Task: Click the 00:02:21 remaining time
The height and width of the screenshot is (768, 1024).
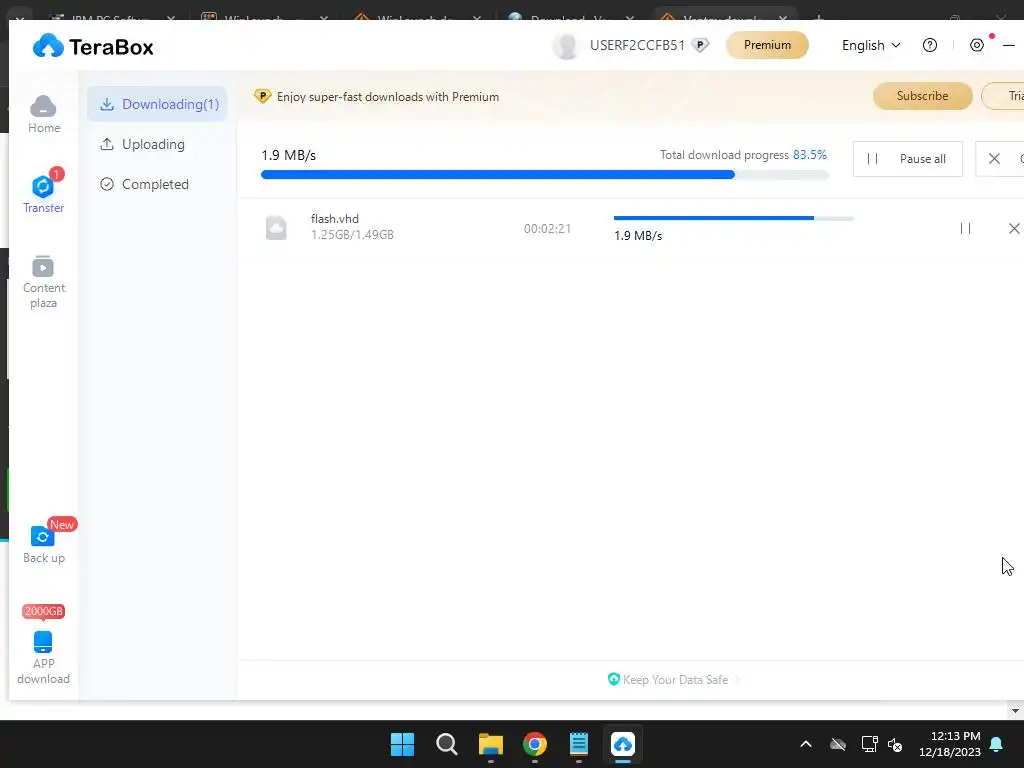Action: [x=547, y=229]
